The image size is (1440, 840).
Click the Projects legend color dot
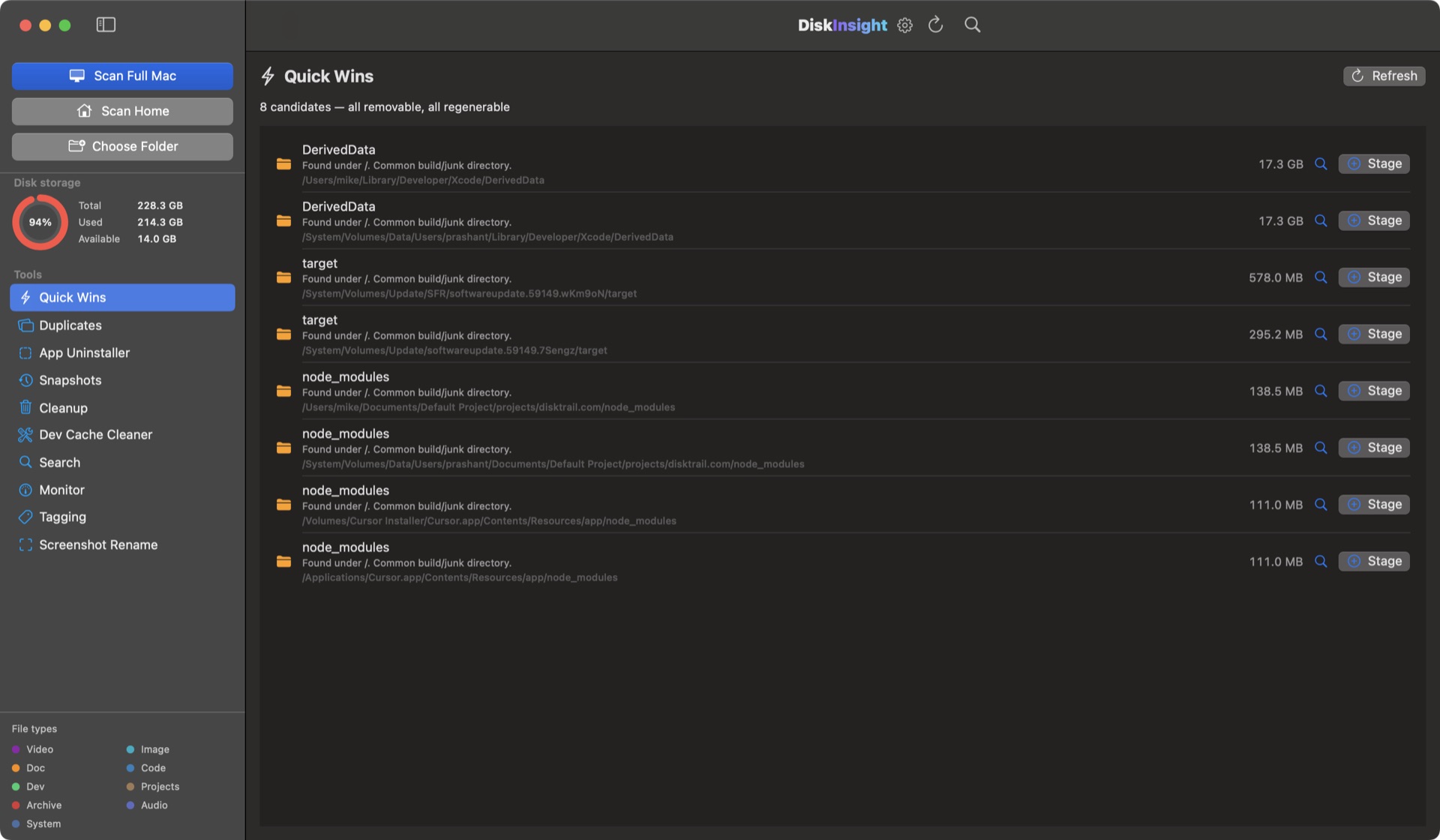130,787
